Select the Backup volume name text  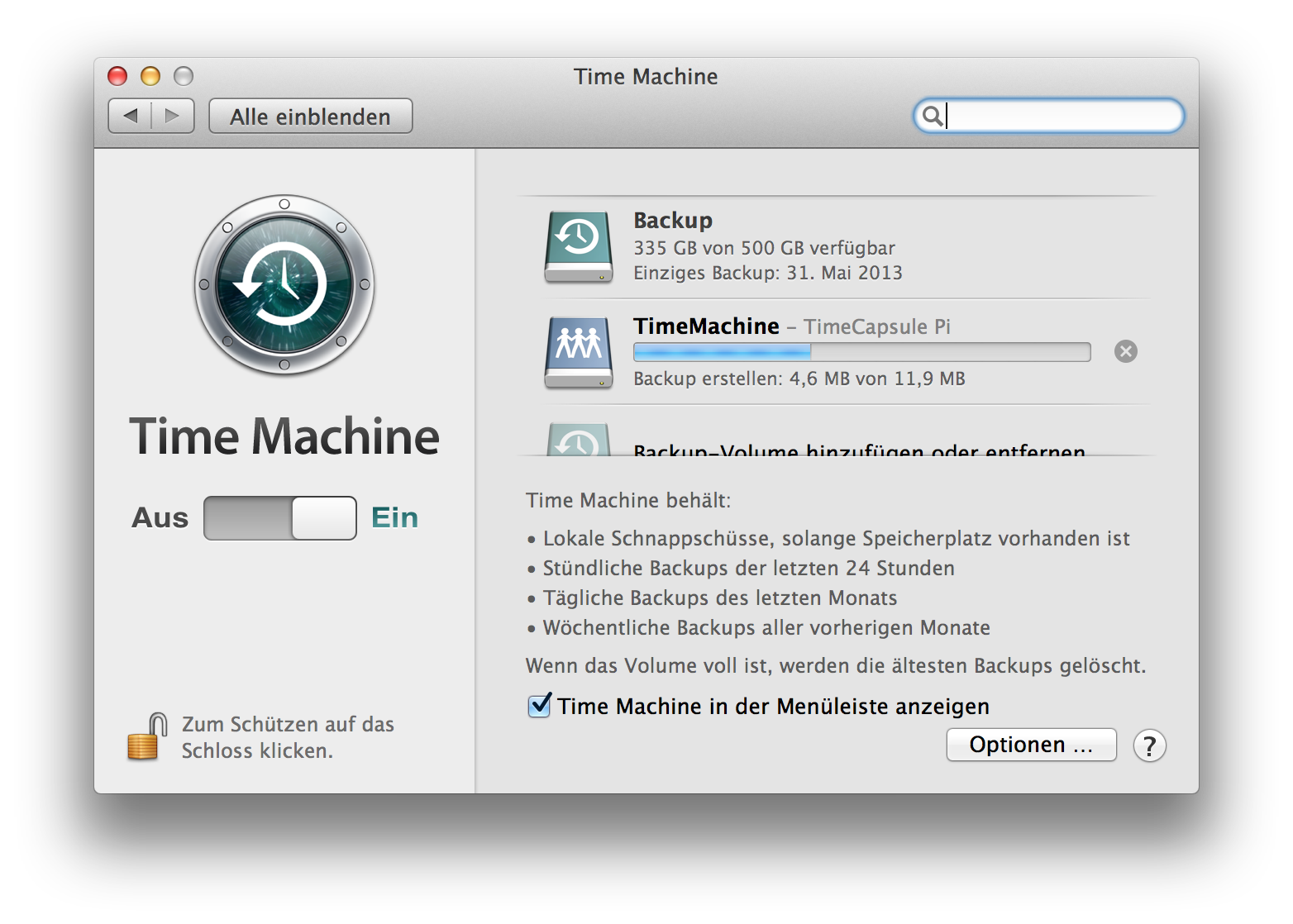[673, 221]
